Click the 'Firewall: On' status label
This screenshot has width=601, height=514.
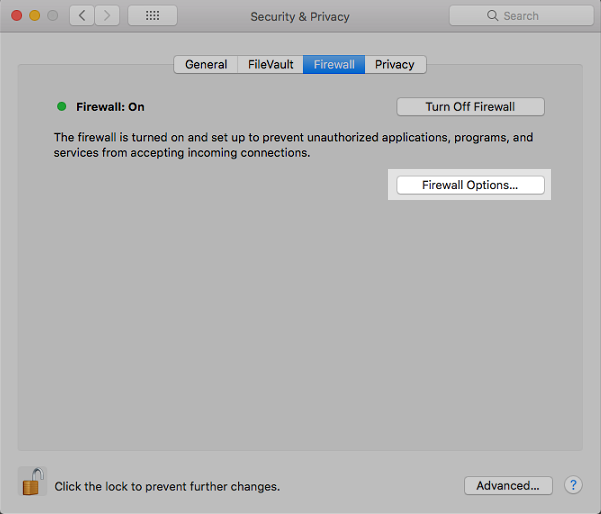110,107
